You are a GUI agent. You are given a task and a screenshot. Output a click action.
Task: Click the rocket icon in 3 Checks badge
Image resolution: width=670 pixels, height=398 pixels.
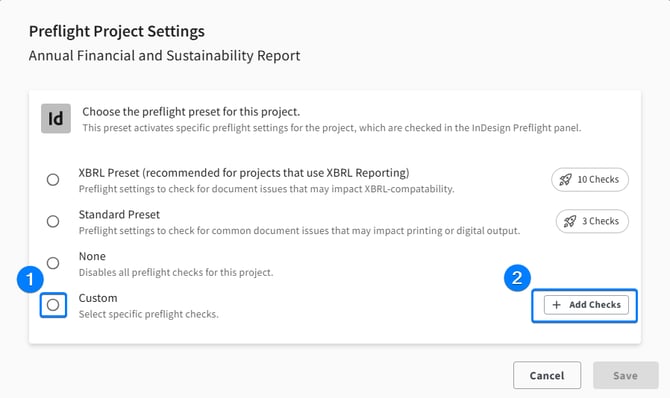point(570,221)
